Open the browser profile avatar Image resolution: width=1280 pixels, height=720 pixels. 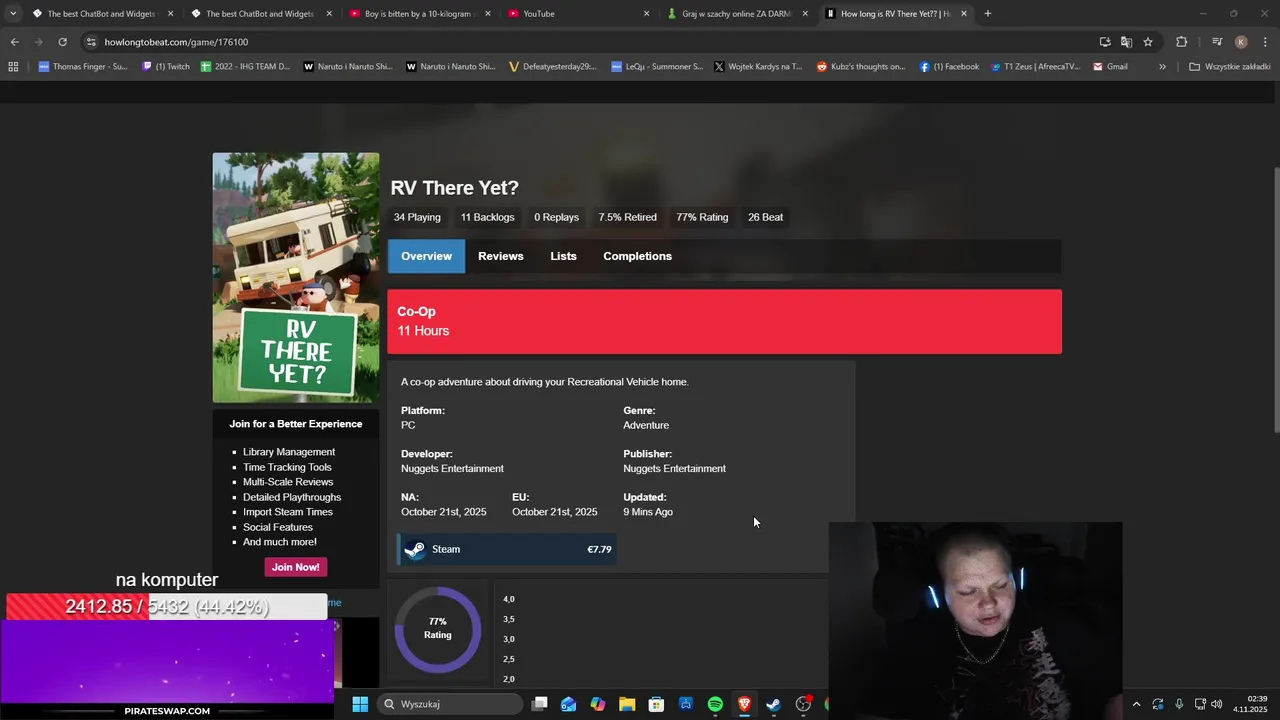click(x=1241, y=42)
